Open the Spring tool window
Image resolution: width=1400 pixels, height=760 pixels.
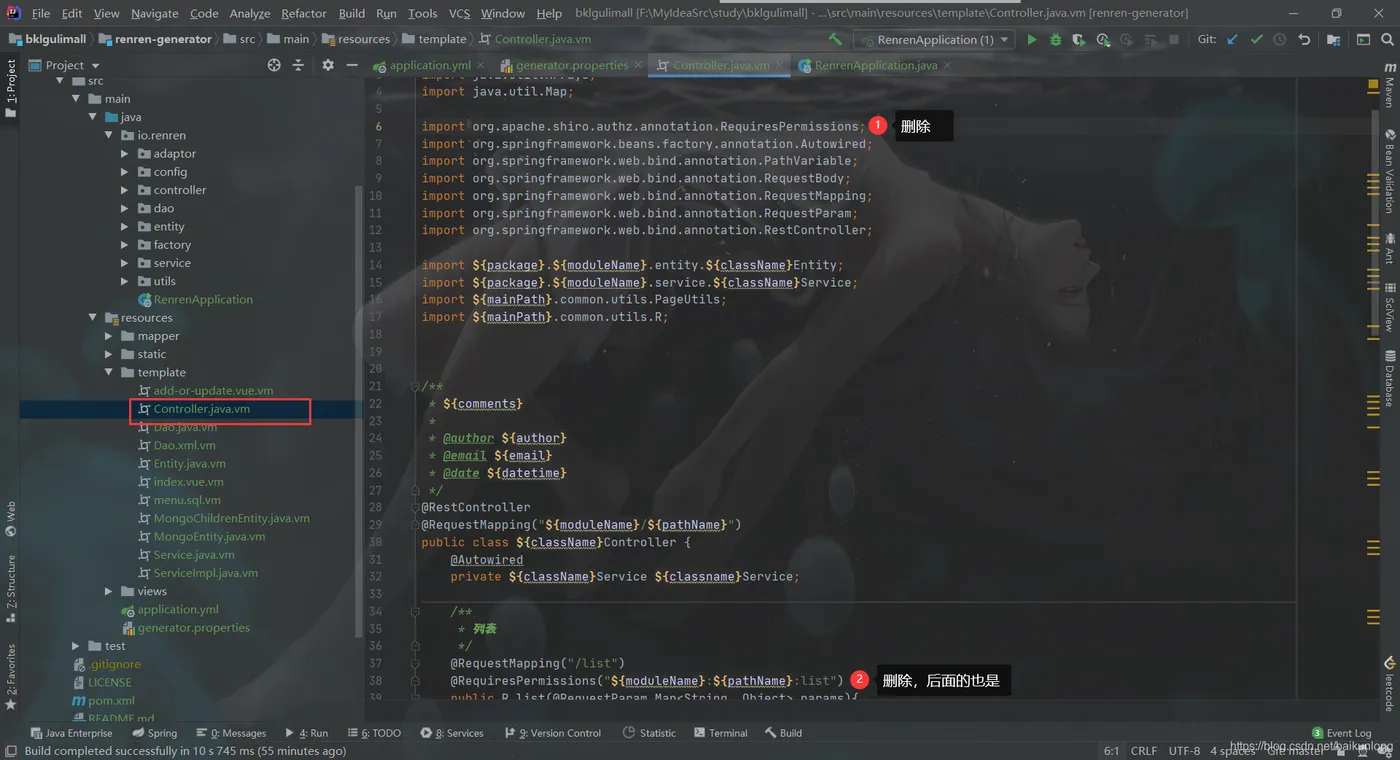(154, 733)
